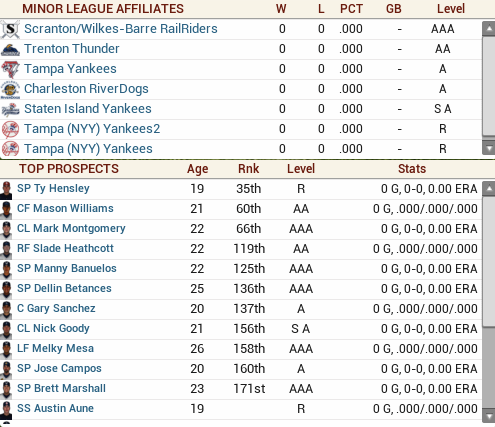Screen dimensions: 495x427
Task: Click Ty Hensley's player portrait
Action: coord(6,190)
